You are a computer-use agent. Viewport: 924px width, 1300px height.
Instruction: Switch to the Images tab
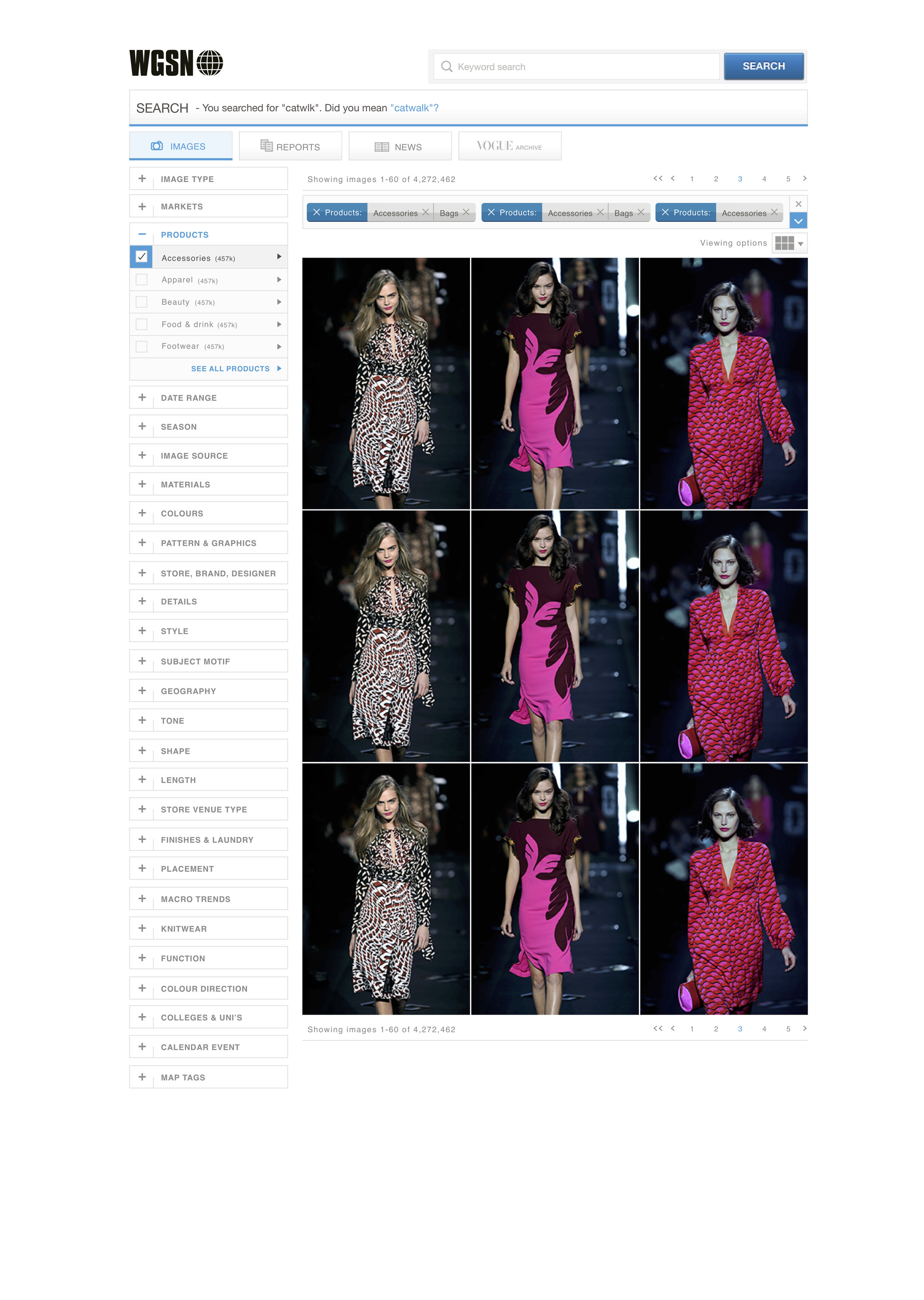click(181, 146)
